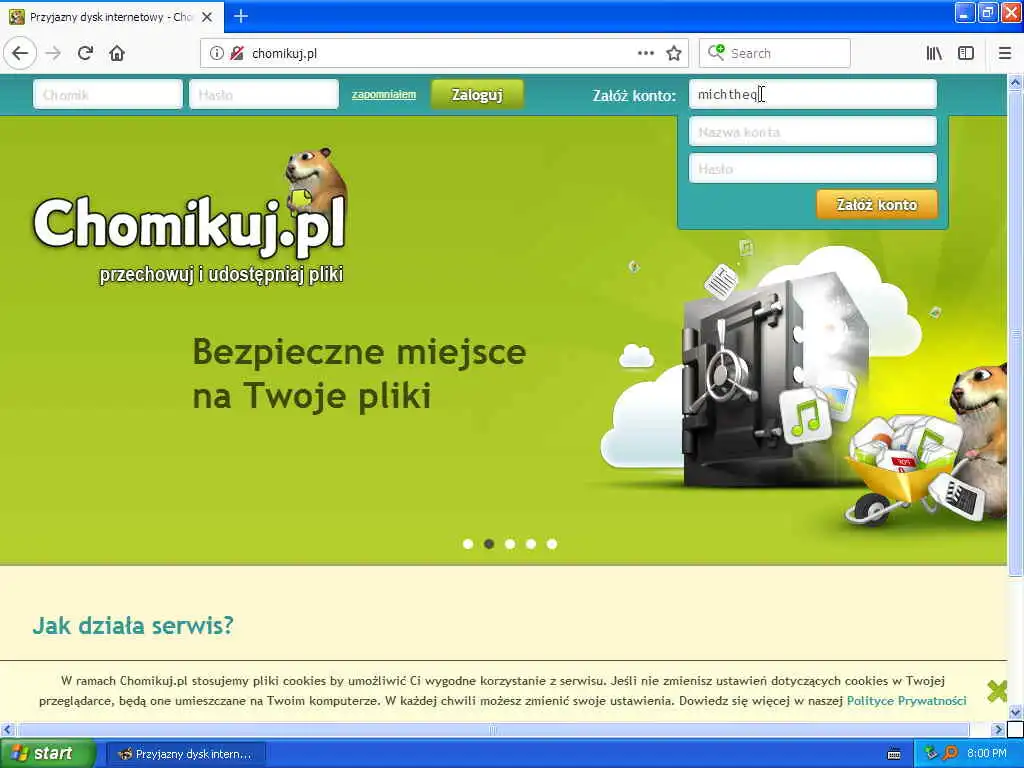Go back using the browser back arrow
The height and width of the screenshot is (768, 1024).
(20, 54)
